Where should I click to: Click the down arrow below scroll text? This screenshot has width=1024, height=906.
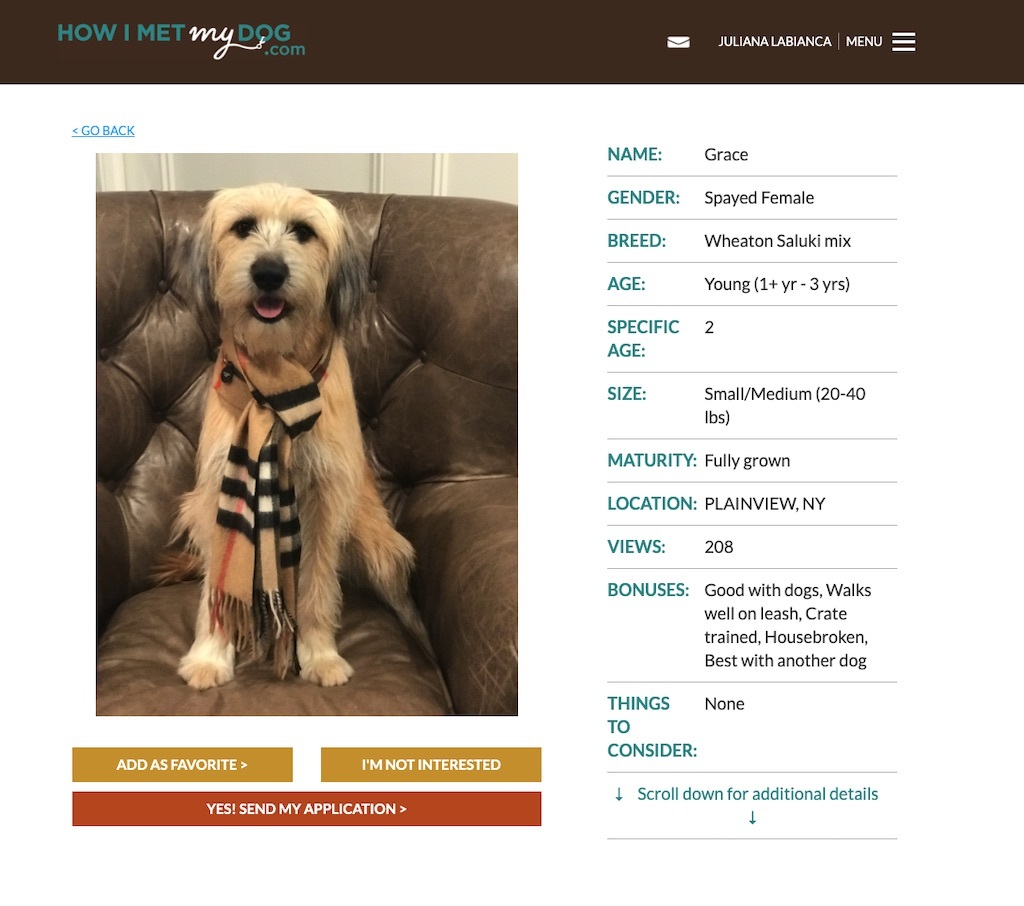752,818
